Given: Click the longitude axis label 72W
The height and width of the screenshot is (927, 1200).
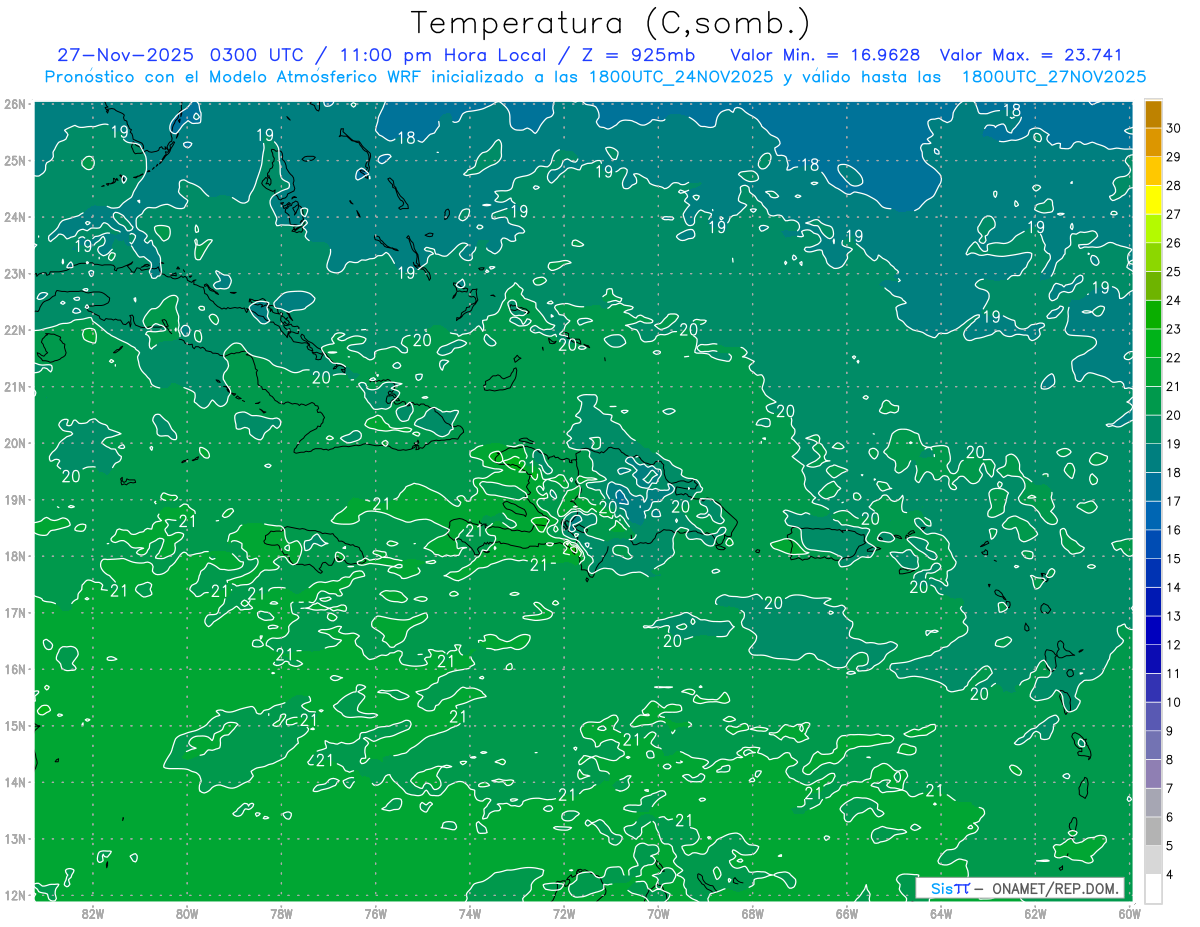Looking at the screenshot, I should click(x=564, y=913).
